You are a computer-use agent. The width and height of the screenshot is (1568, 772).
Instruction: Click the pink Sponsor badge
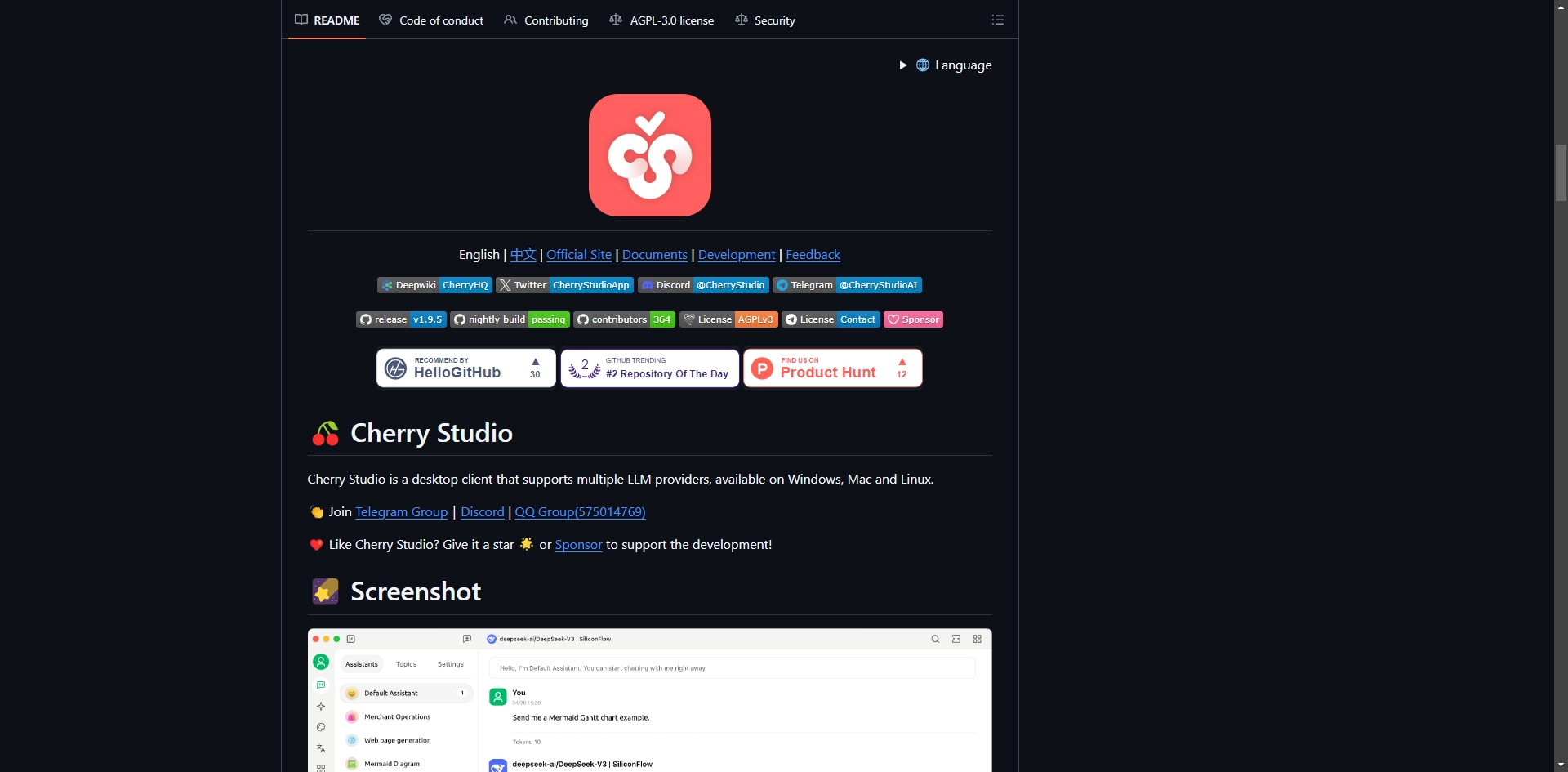913,319
